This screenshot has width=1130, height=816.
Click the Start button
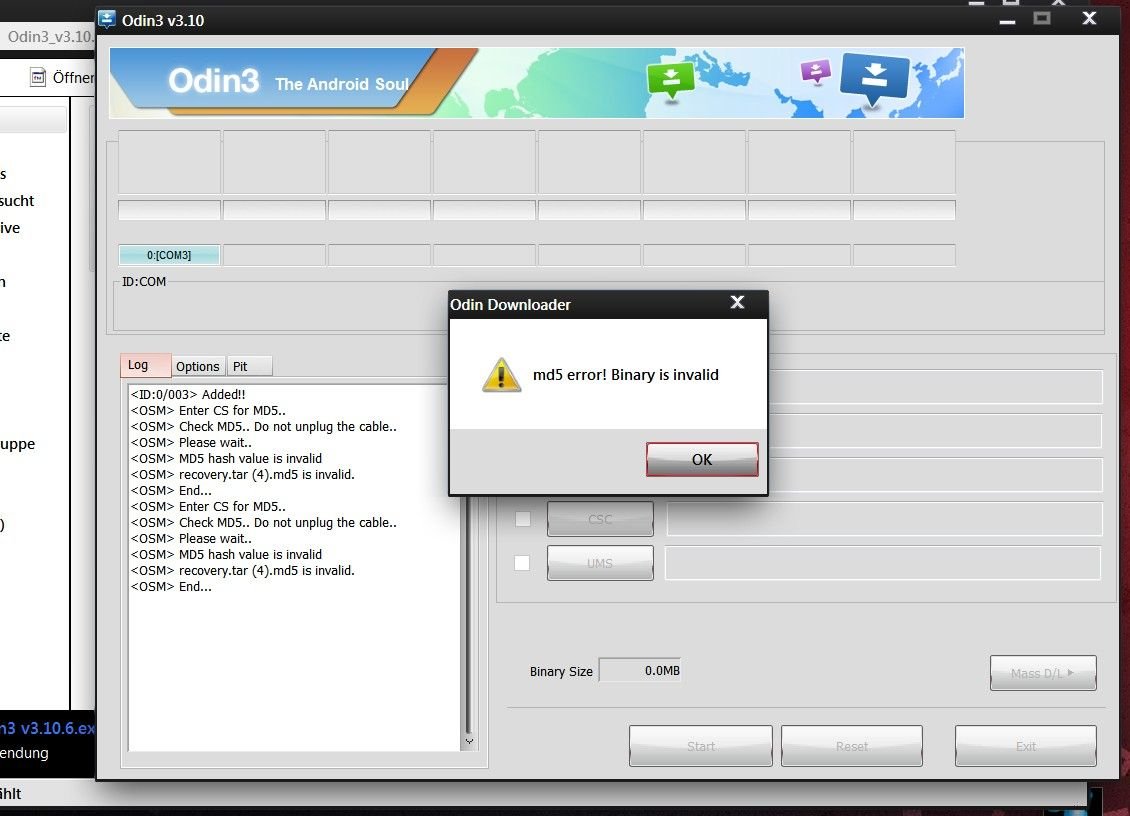700,746
